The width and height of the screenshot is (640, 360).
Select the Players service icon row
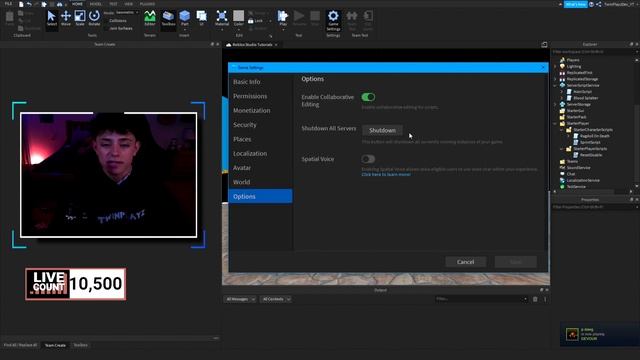pos(569,60)
